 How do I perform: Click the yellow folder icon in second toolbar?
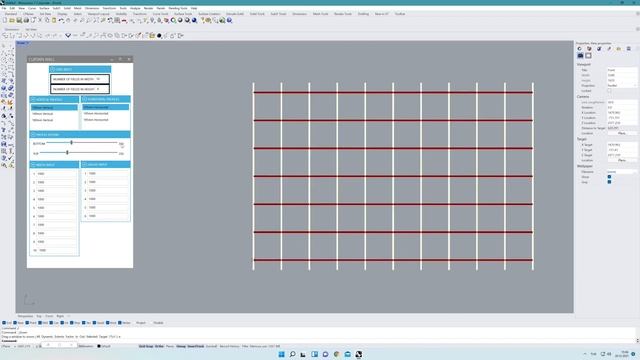tap(152, 36)
